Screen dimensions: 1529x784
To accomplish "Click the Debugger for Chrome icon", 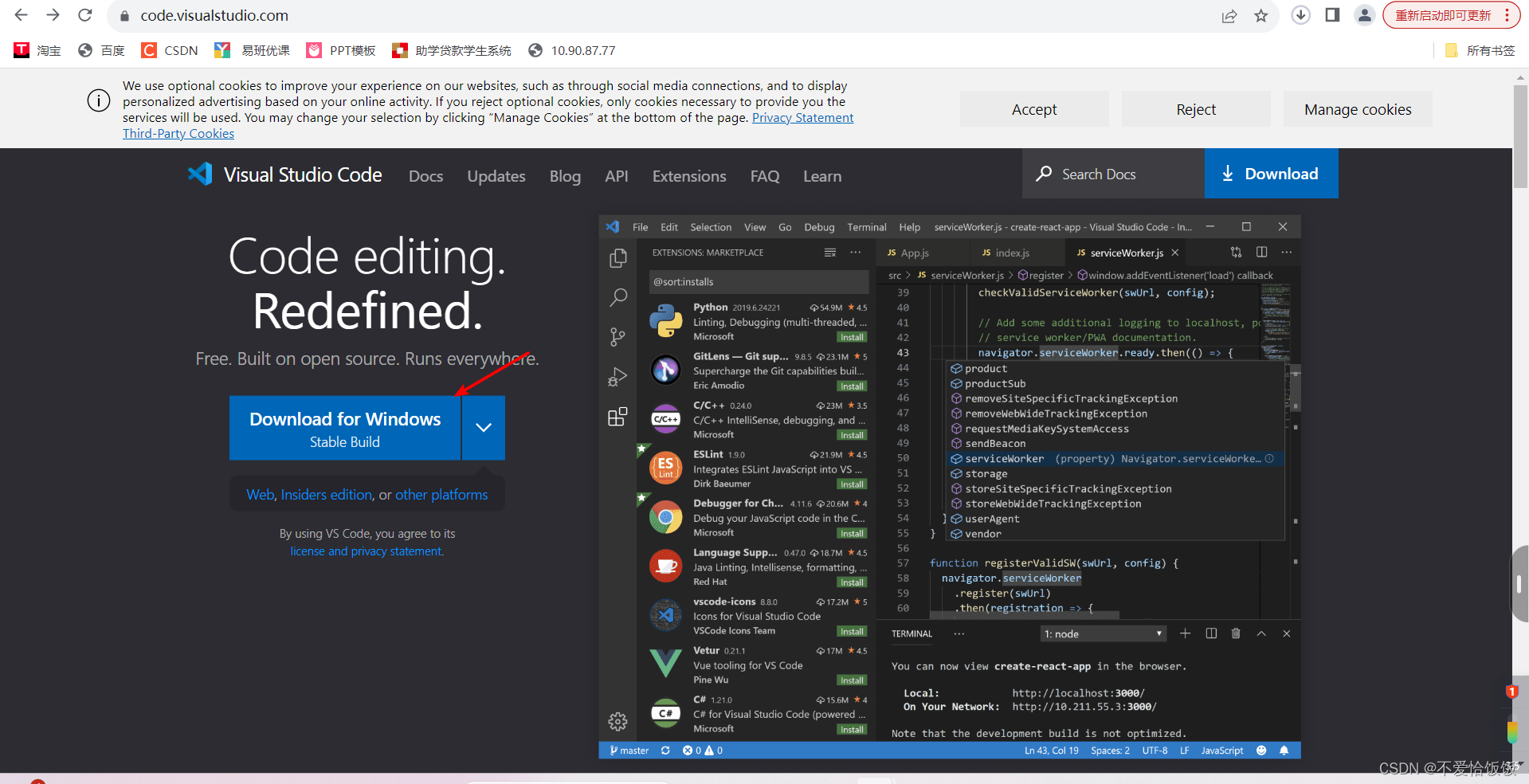I will pos(665,517).
